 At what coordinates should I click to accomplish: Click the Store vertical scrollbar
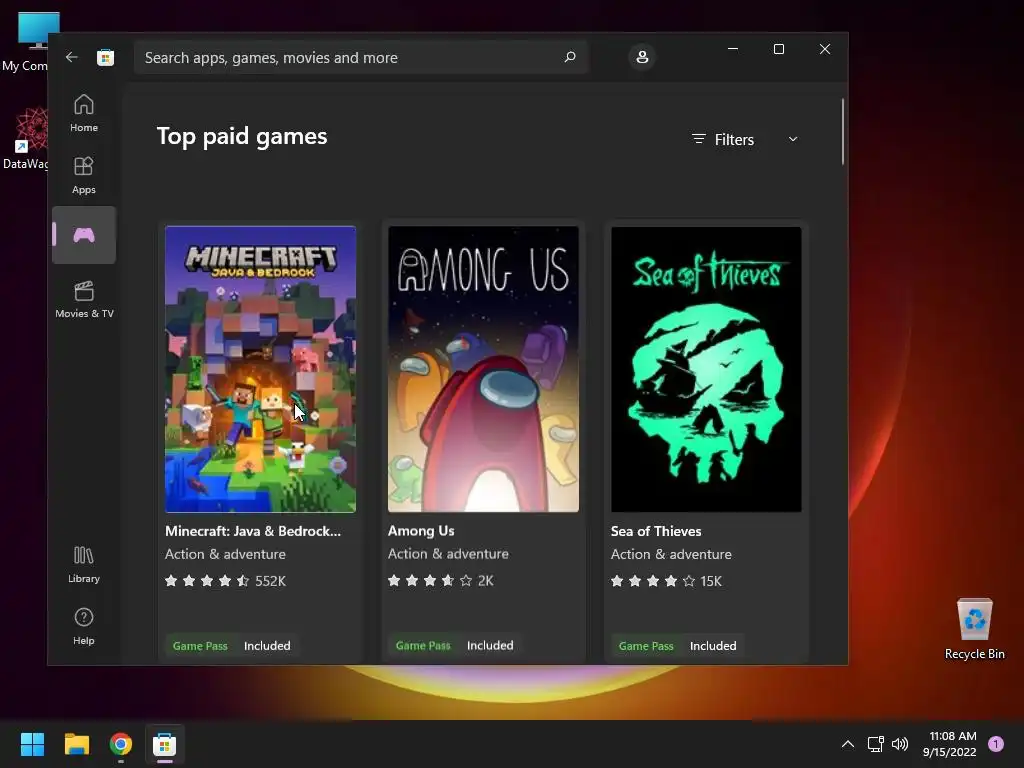pyautogui.click(x=843, y=132)
